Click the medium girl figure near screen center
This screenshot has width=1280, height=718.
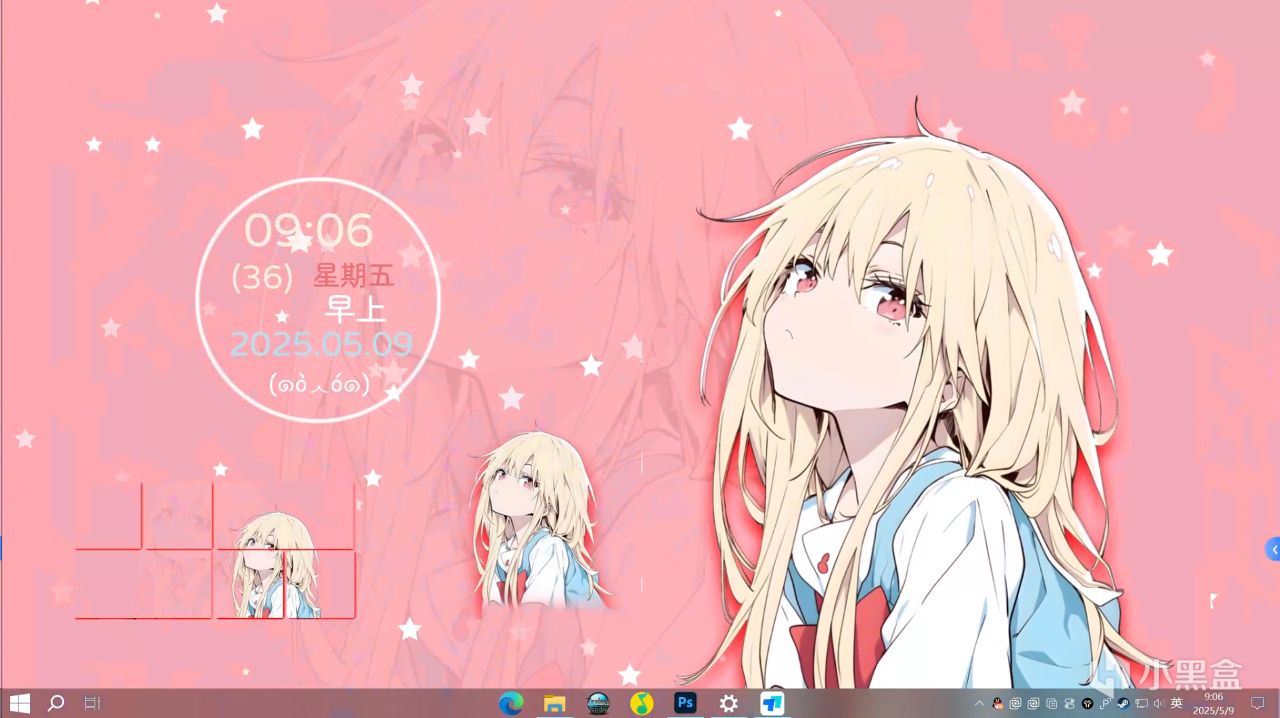point(539,521)
